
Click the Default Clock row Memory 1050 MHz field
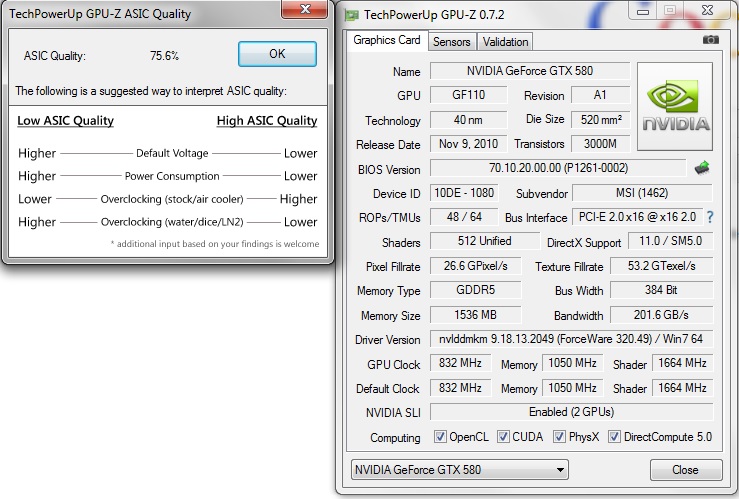point(573,388)
